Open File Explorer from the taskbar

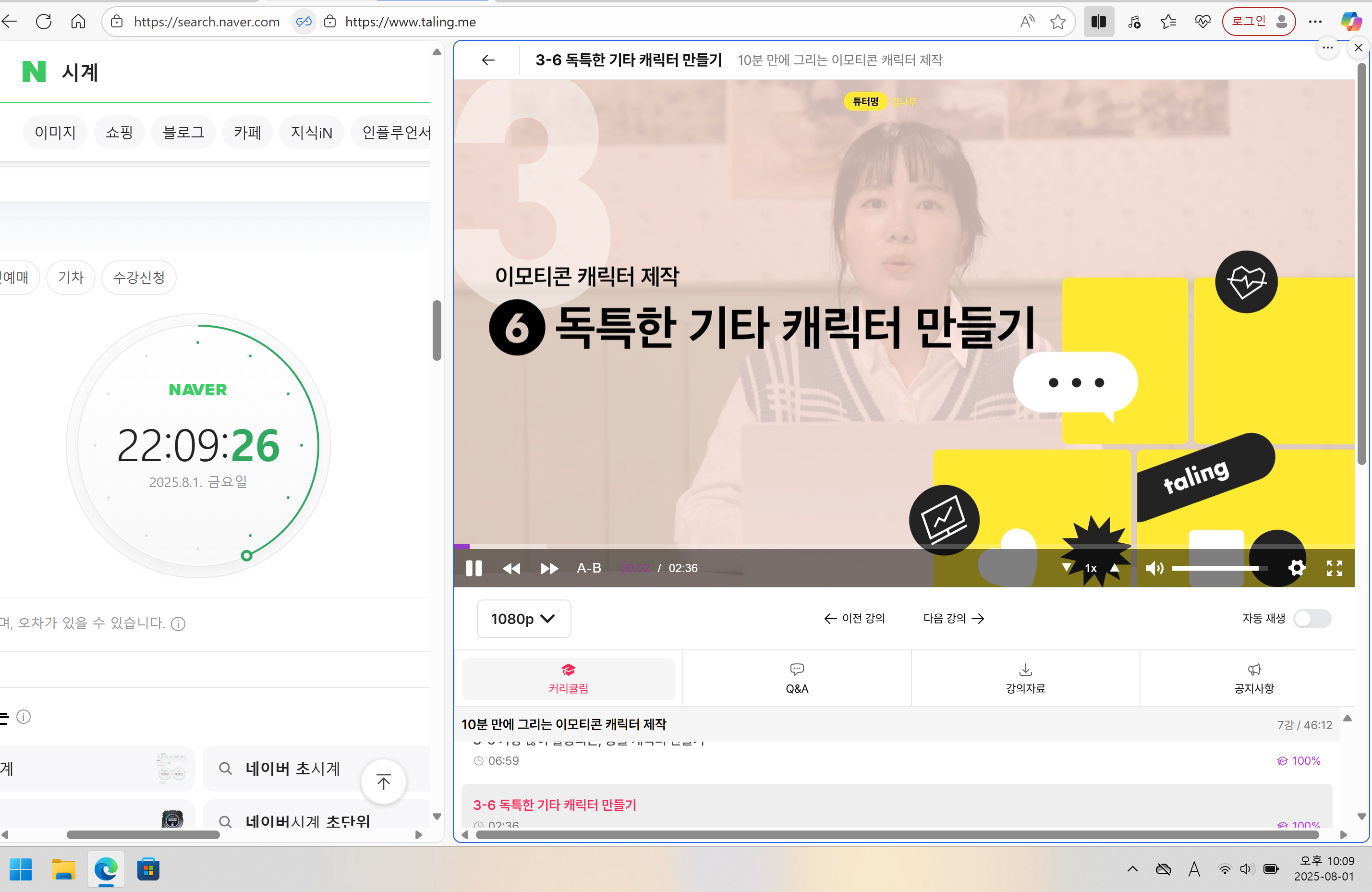point(63,870)
